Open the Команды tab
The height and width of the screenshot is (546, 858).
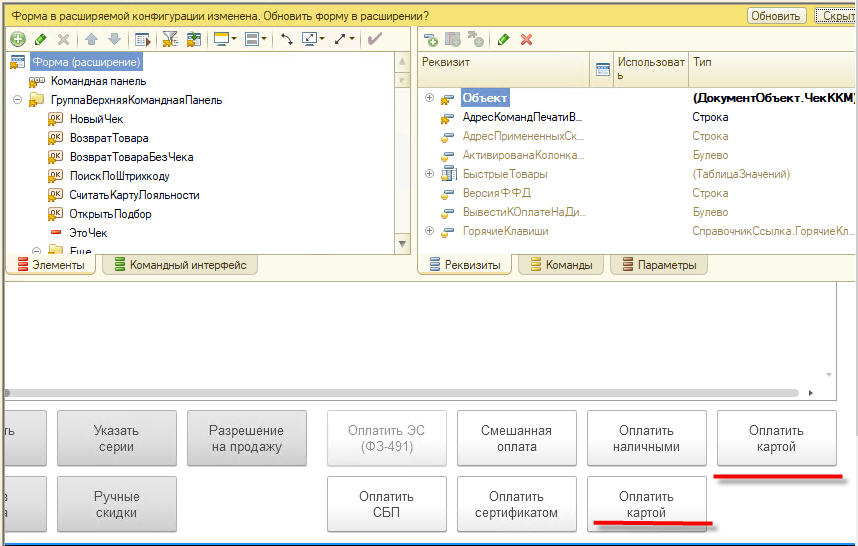pyautogui.click(x=561, y=265)
